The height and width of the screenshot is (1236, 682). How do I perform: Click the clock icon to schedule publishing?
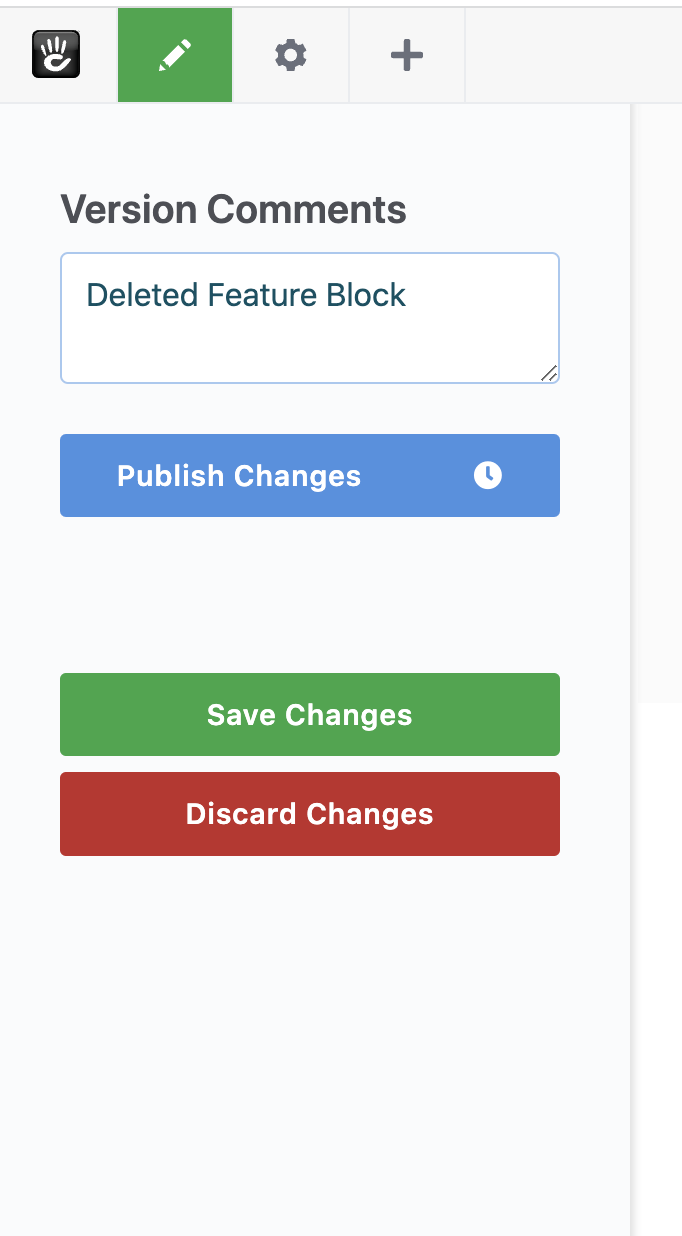point(487,476)
